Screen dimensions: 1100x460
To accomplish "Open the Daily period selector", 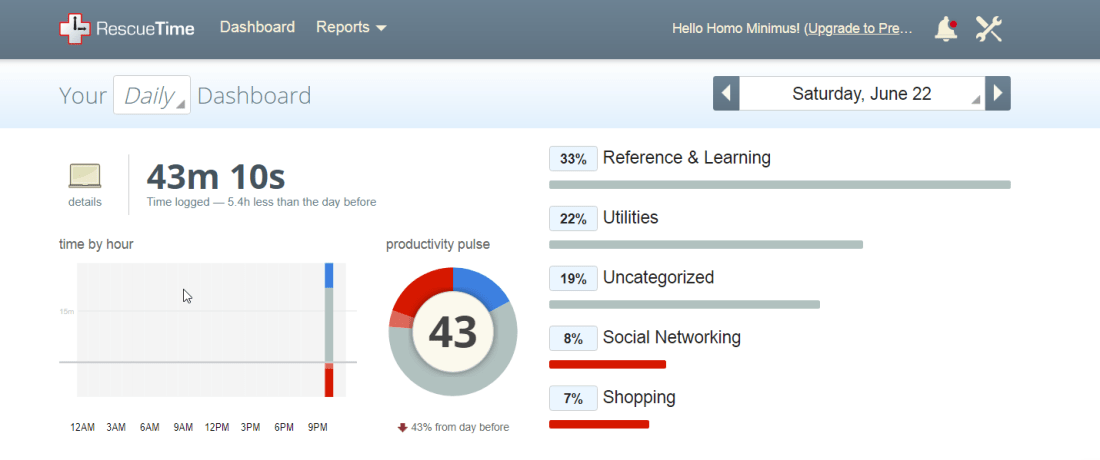I will click(x=151, y=95).
